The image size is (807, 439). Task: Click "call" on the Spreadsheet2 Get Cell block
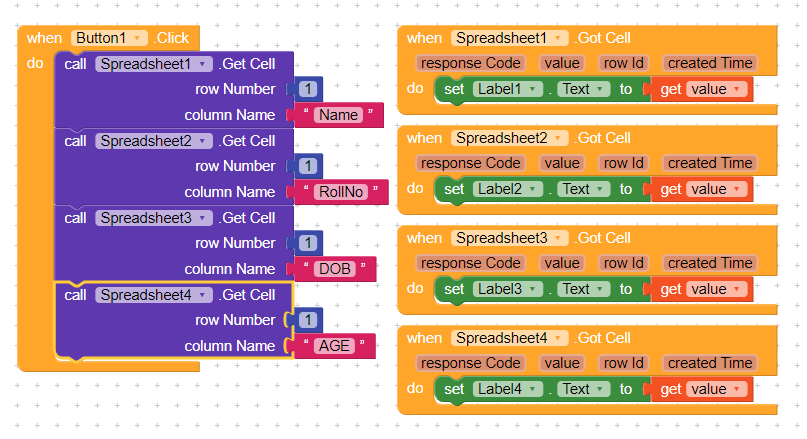[x=75, y=141]
